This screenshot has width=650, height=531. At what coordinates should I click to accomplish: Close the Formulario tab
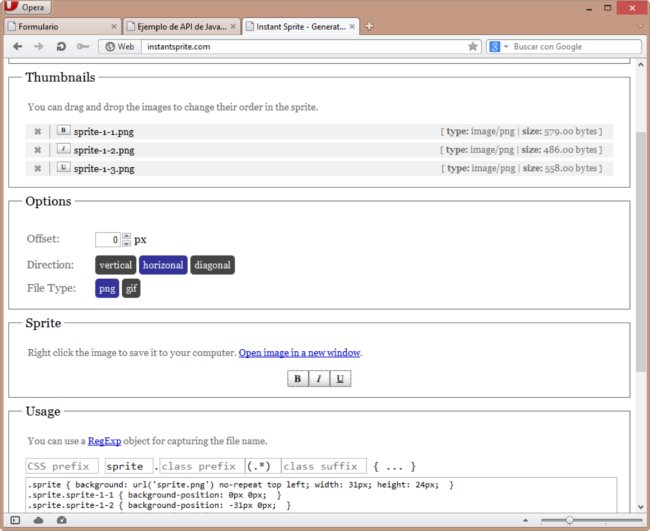pos(114,27)
